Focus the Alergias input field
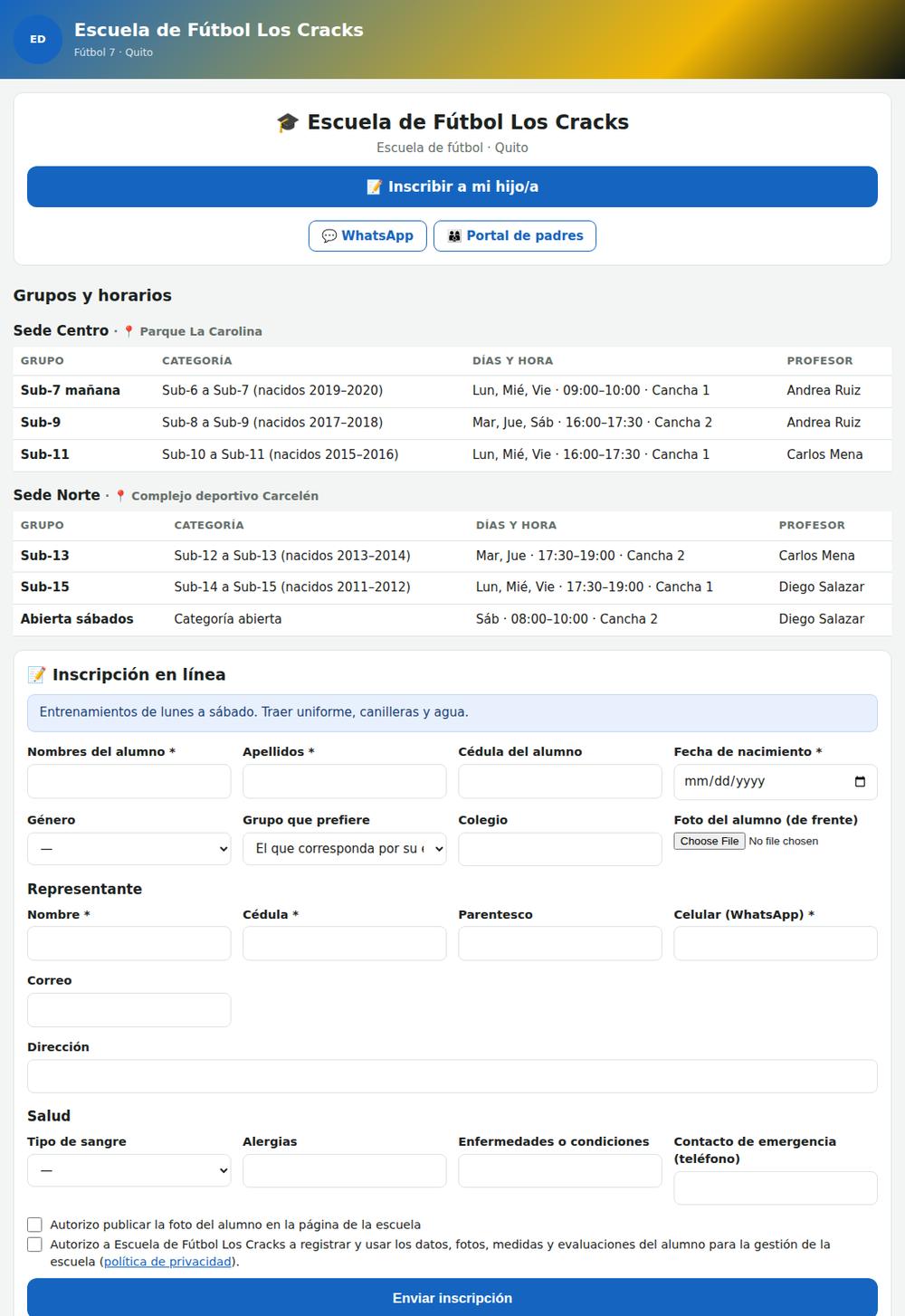905x1316 pixels. click(x=345, y=1170)
